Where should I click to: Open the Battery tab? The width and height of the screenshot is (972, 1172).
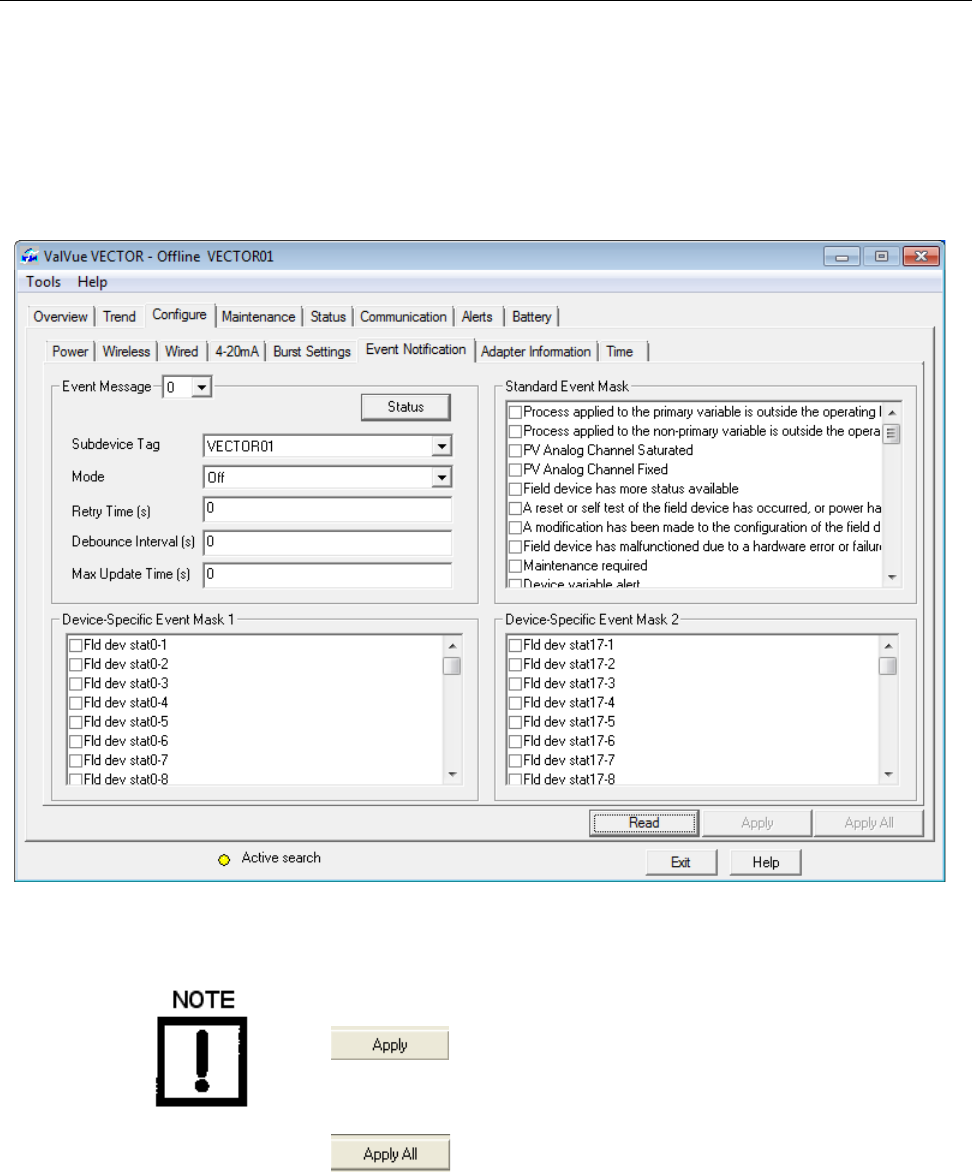tap(532, 317)
